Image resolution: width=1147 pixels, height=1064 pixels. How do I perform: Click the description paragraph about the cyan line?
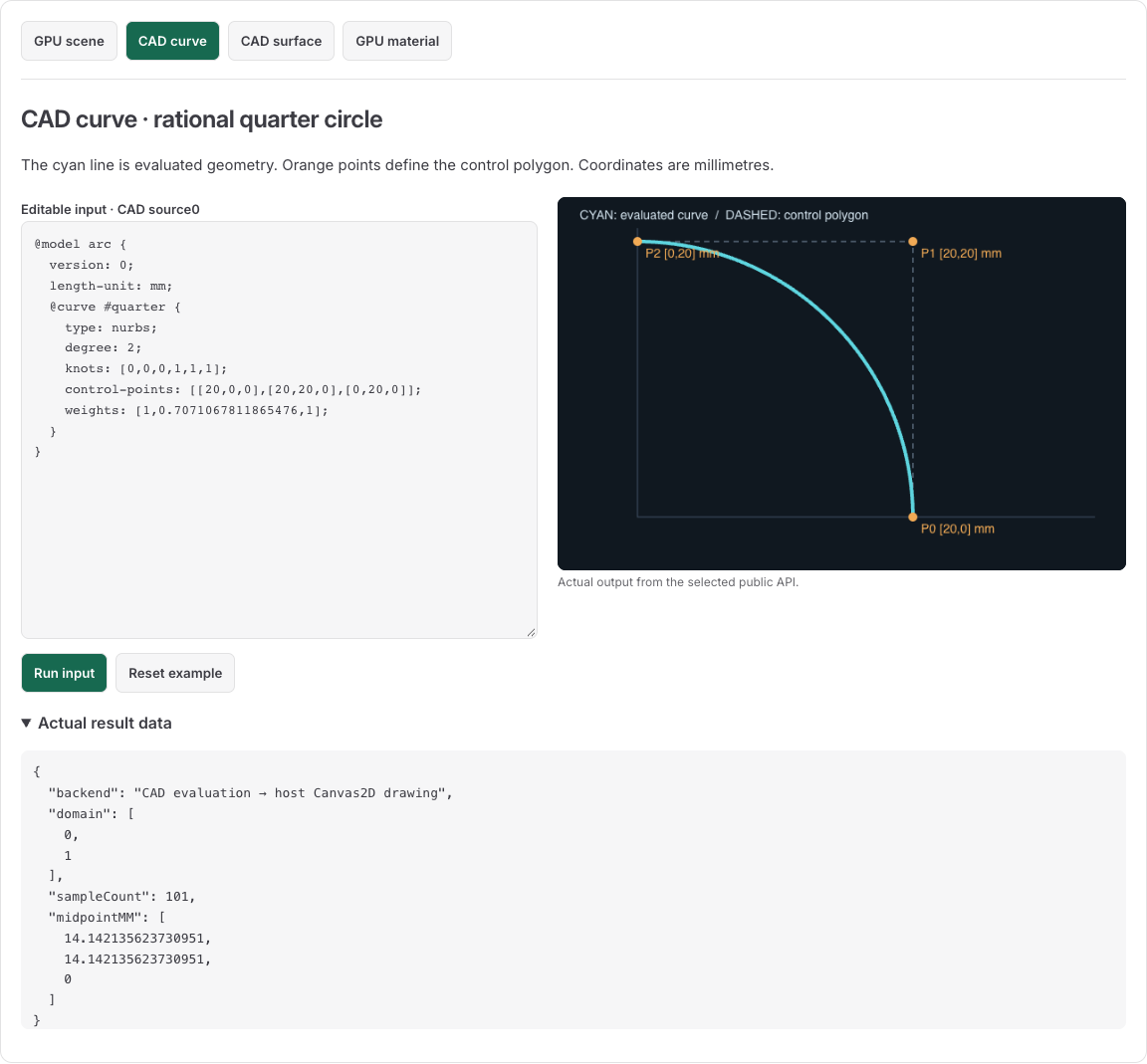pyautogui.click(x=397, y=165)
